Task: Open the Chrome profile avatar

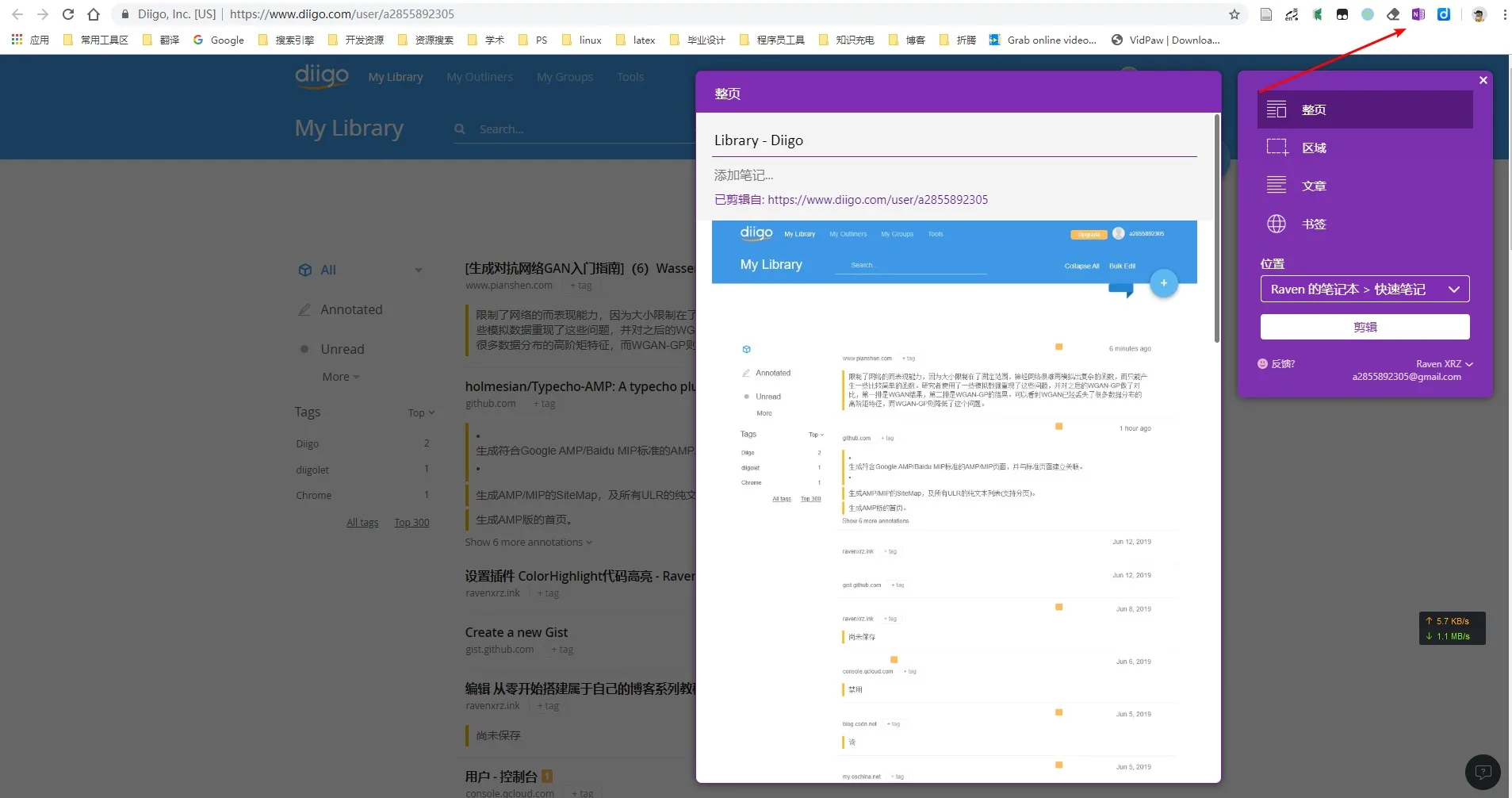Action: point(1479,14)
